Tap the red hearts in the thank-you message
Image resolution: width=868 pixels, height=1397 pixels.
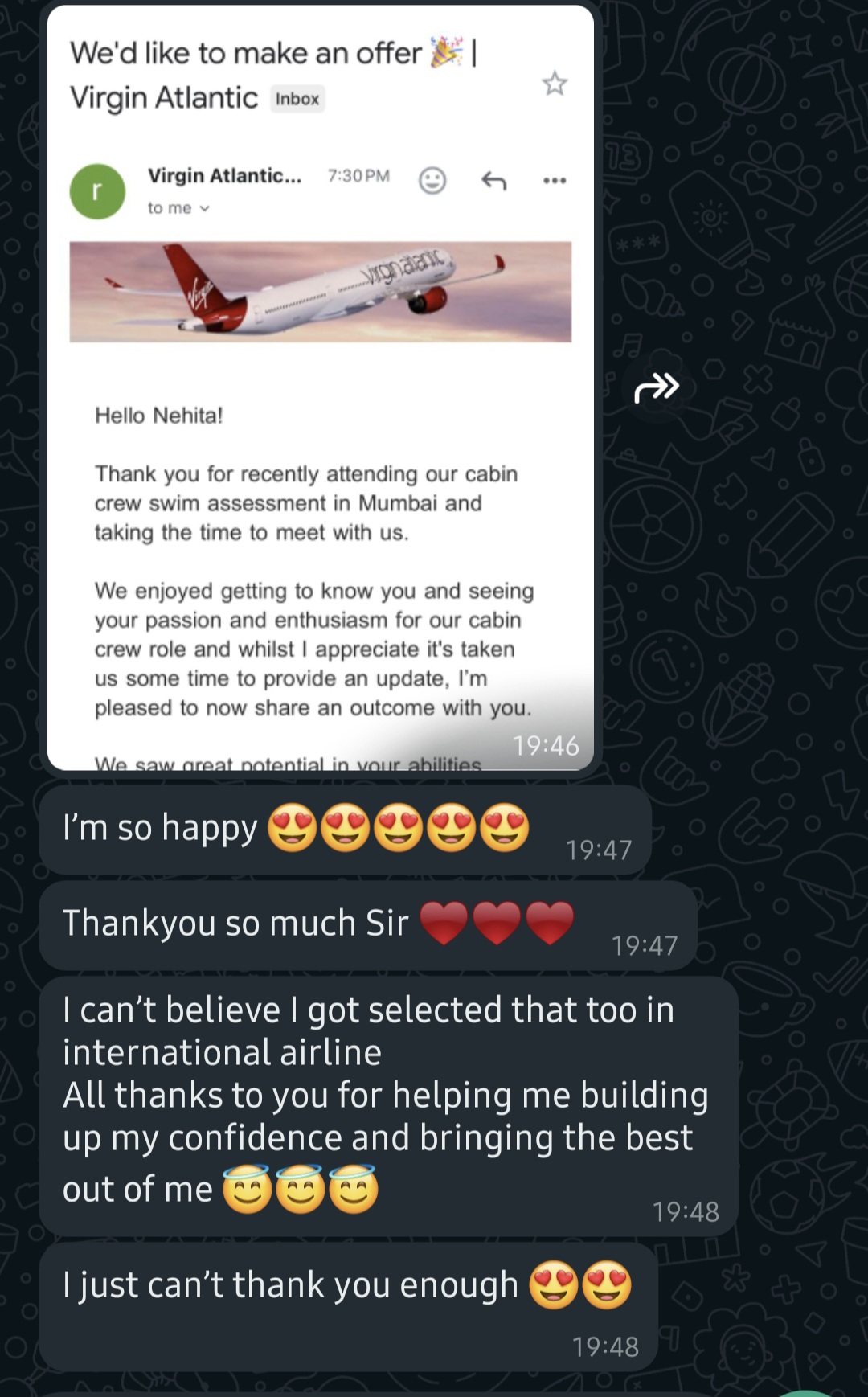click(497, 923)
